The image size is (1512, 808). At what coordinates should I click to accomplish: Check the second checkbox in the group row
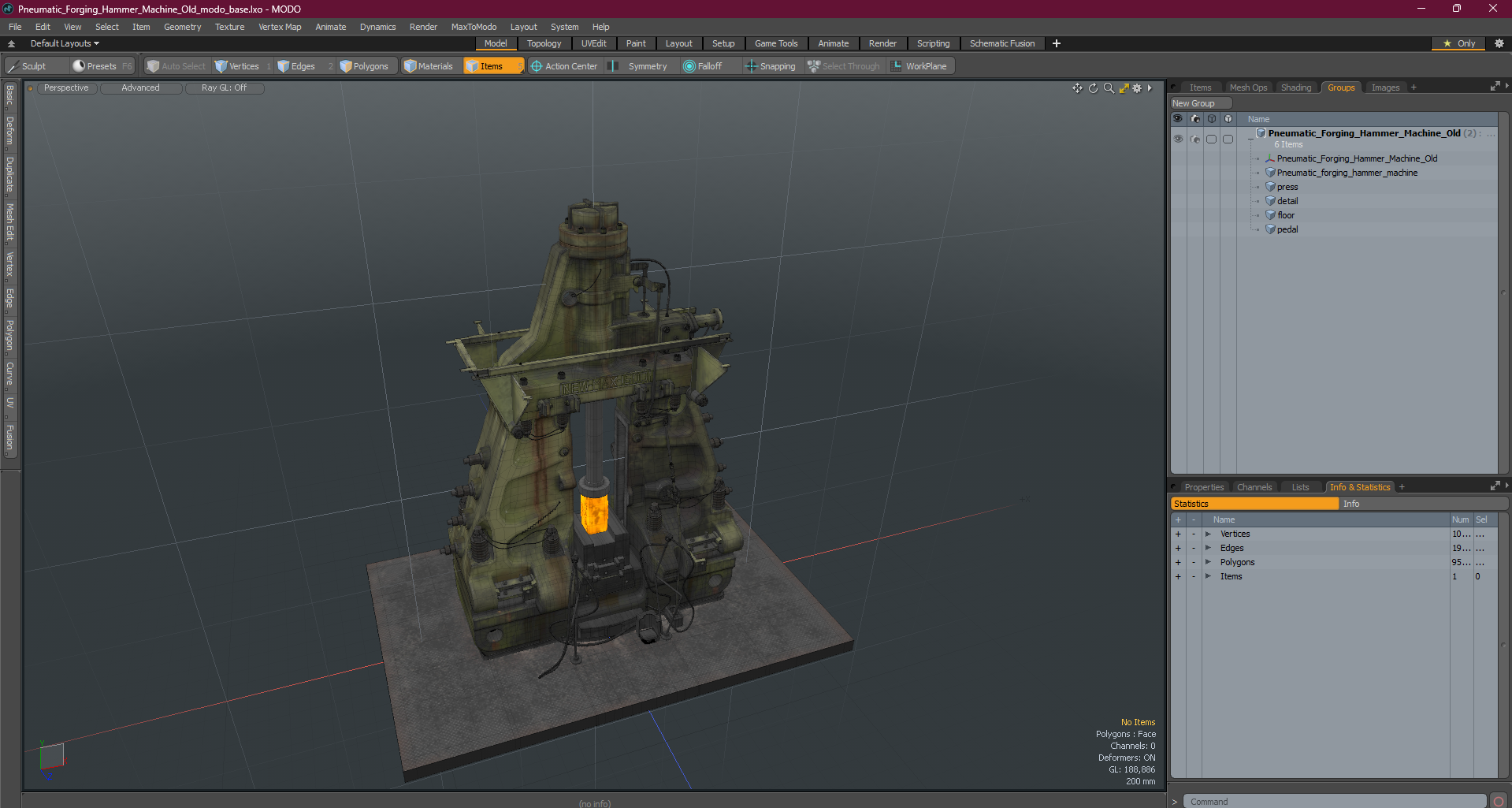click(x=1228, y=139)
